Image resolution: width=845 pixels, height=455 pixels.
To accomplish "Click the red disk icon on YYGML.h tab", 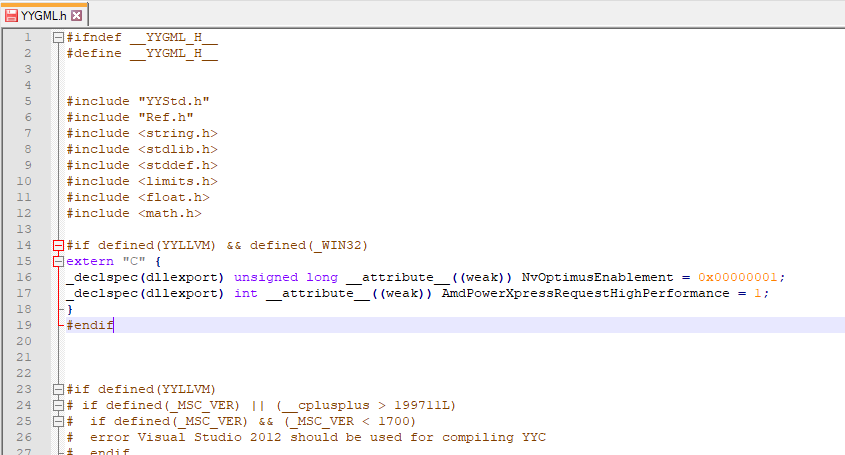I will tap(11, 15).
